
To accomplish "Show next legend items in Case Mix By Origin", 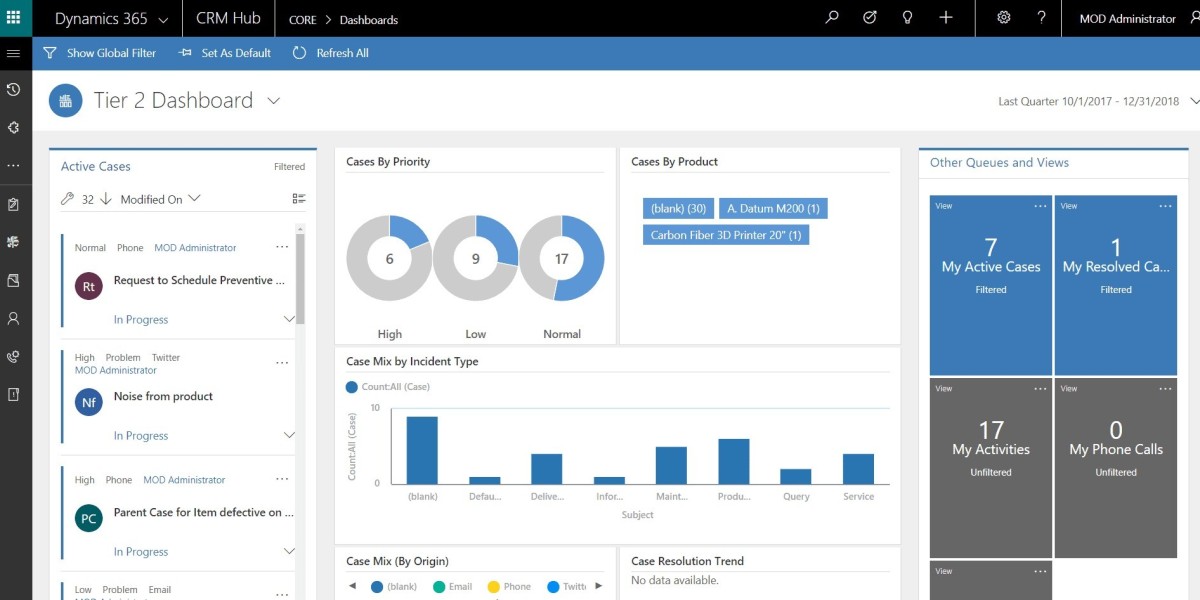I will tap(598, 586).
